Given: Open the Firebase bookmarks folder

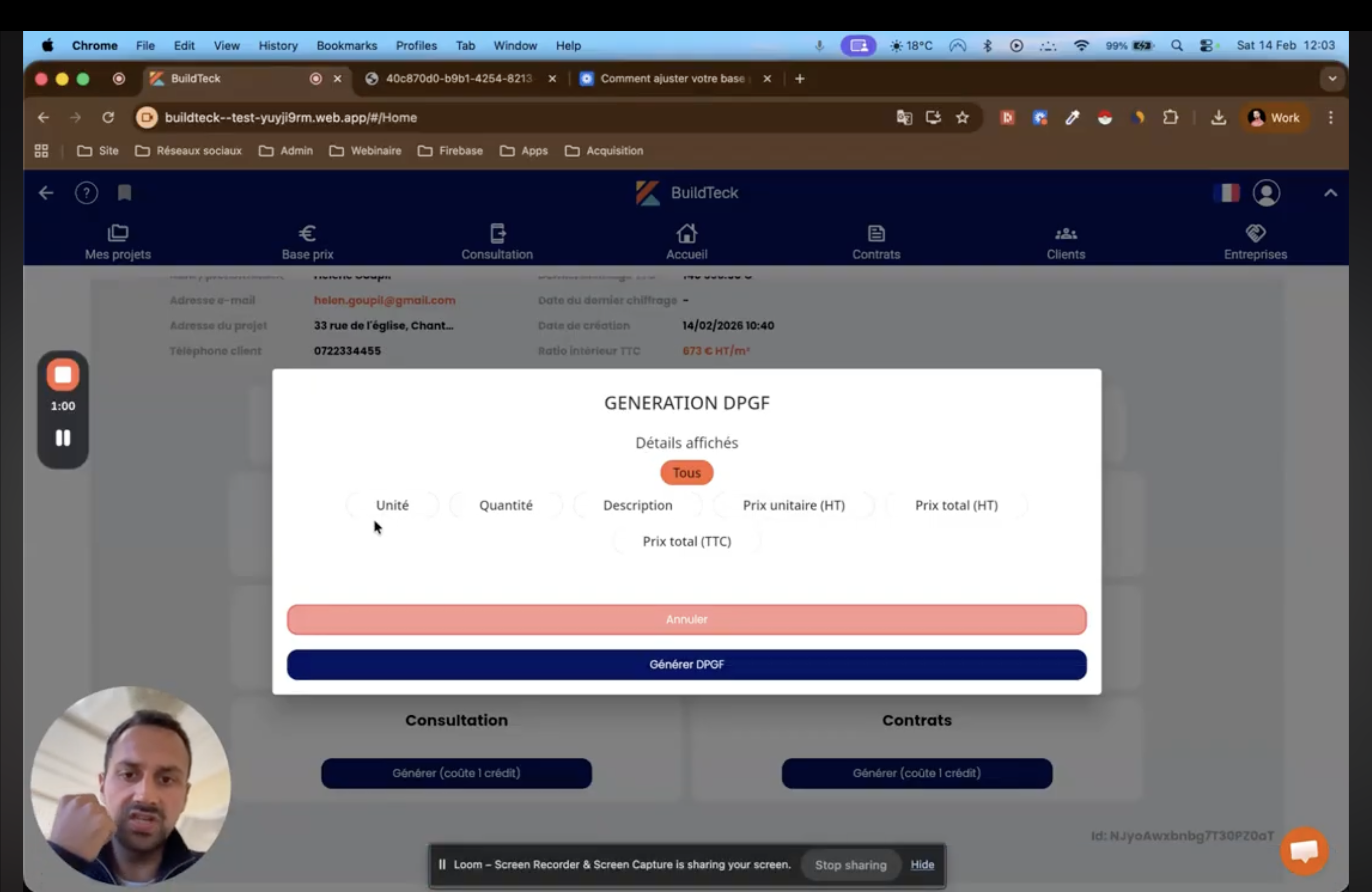Looking at the screenshot, I should 450,150.
